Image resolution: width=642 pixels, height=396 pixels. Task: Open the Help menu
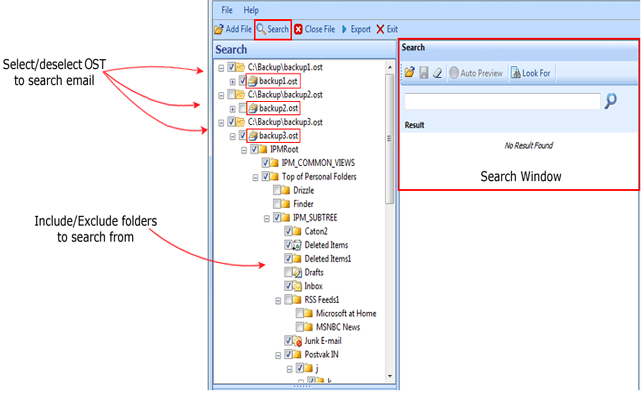251,10
